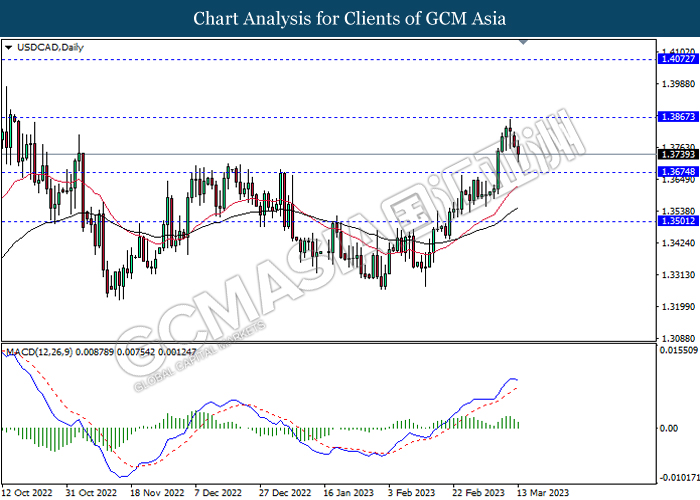
Task: Click the 18 Nov 2022 date label
Action: pyautogui.click(x=157, y=493)
